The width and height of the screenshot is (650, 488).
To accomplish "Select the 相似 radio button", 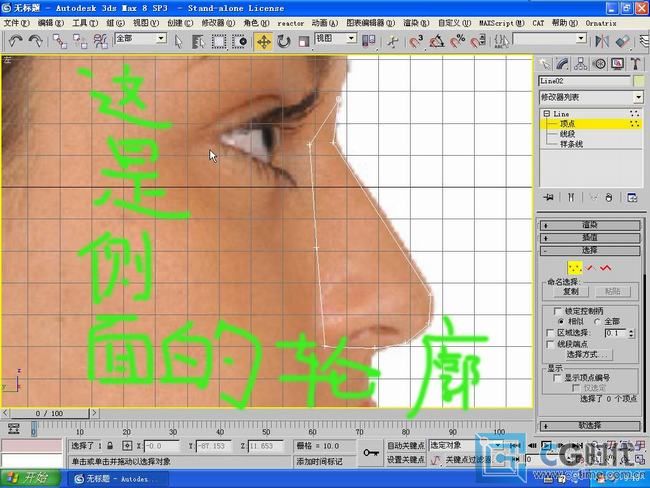I will (561, 321).
